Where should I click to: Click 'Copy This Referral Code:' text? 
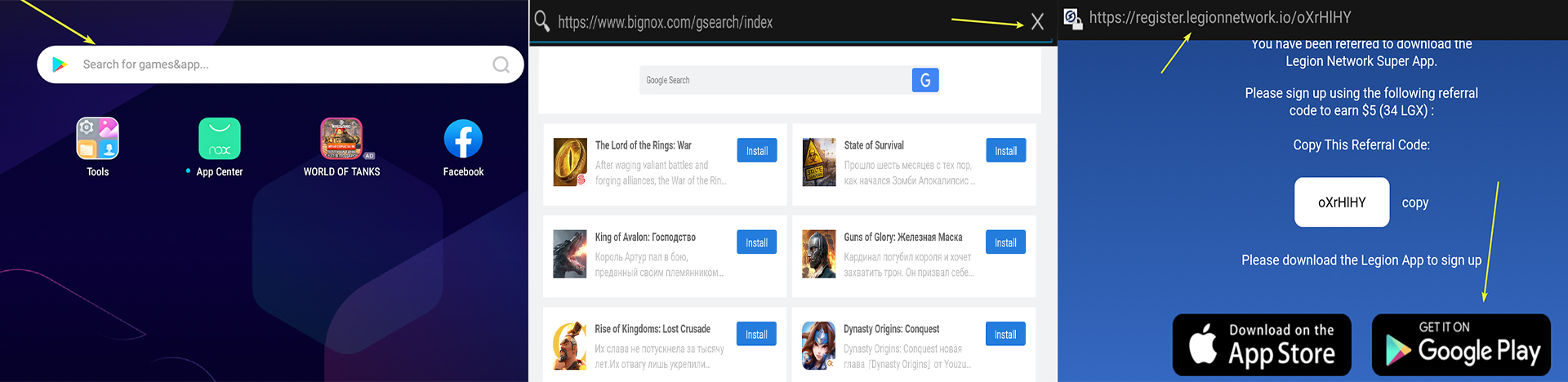coord(1361,144)
